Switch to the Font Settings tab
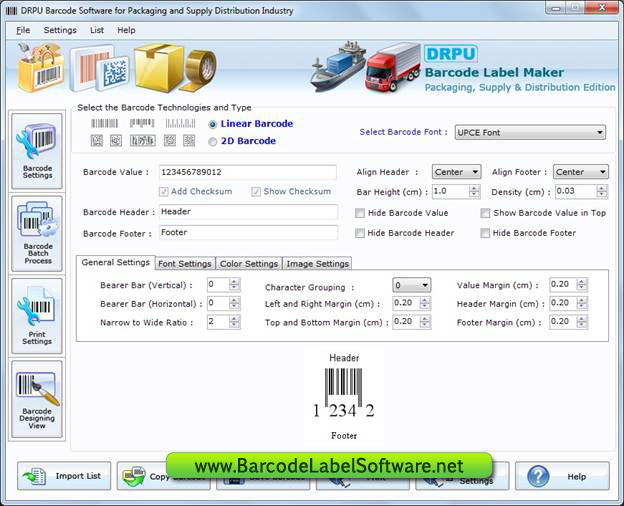Viewport: 624px width, 506px height. coord(185,264)
